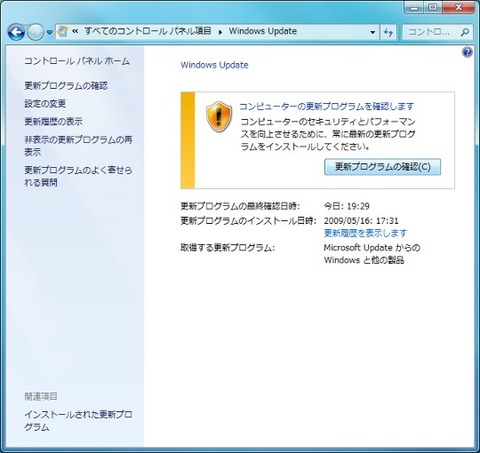This screenshot has width=480, height=453.
Task: Open help with the blue question icon
Action: pyautogui.click(x=467, y=52)
